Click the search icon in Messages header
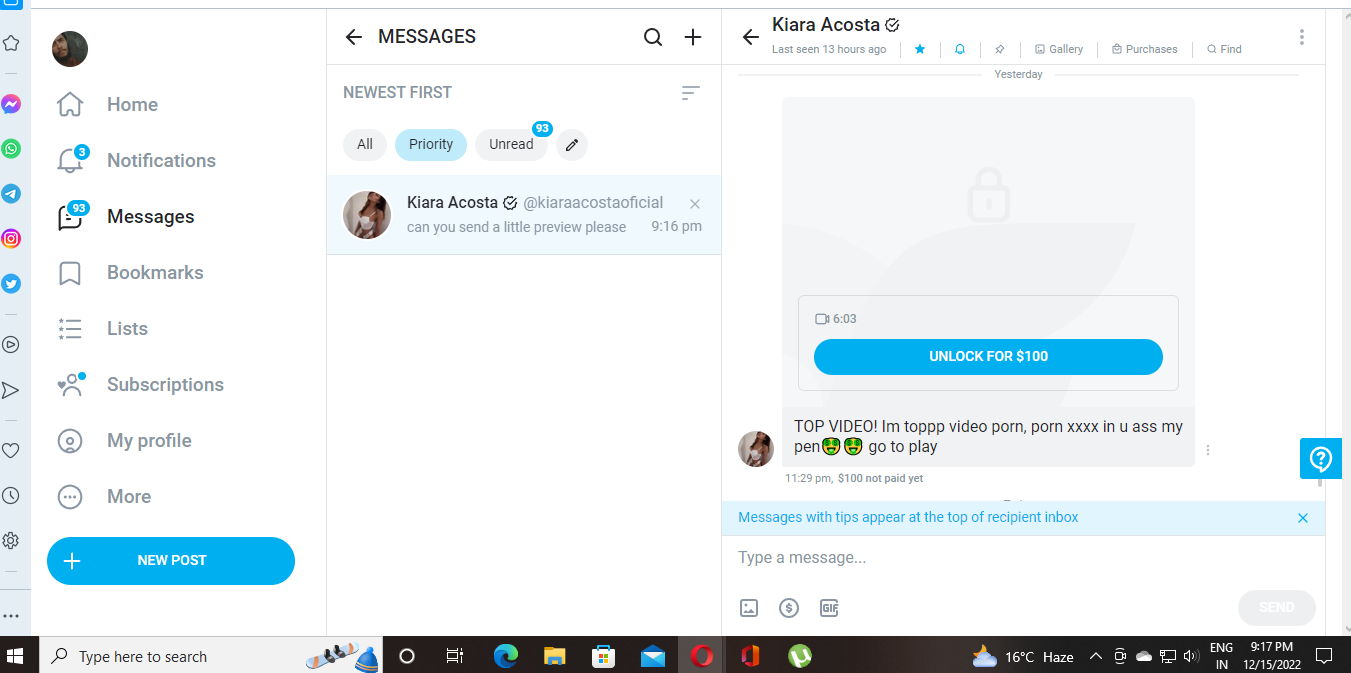1351x673 pixels. [653, 37]
